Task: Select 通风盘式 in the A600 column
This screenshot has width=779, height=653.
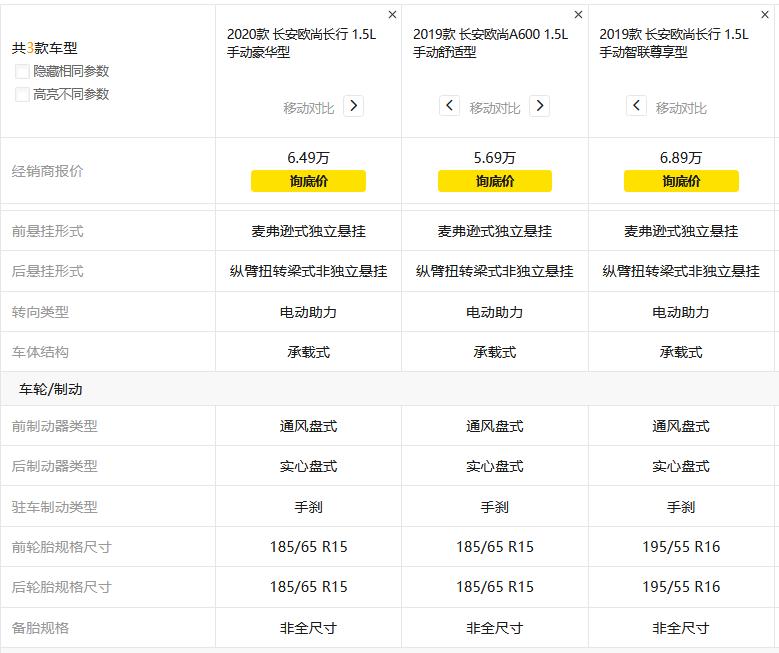Action: 495,426
